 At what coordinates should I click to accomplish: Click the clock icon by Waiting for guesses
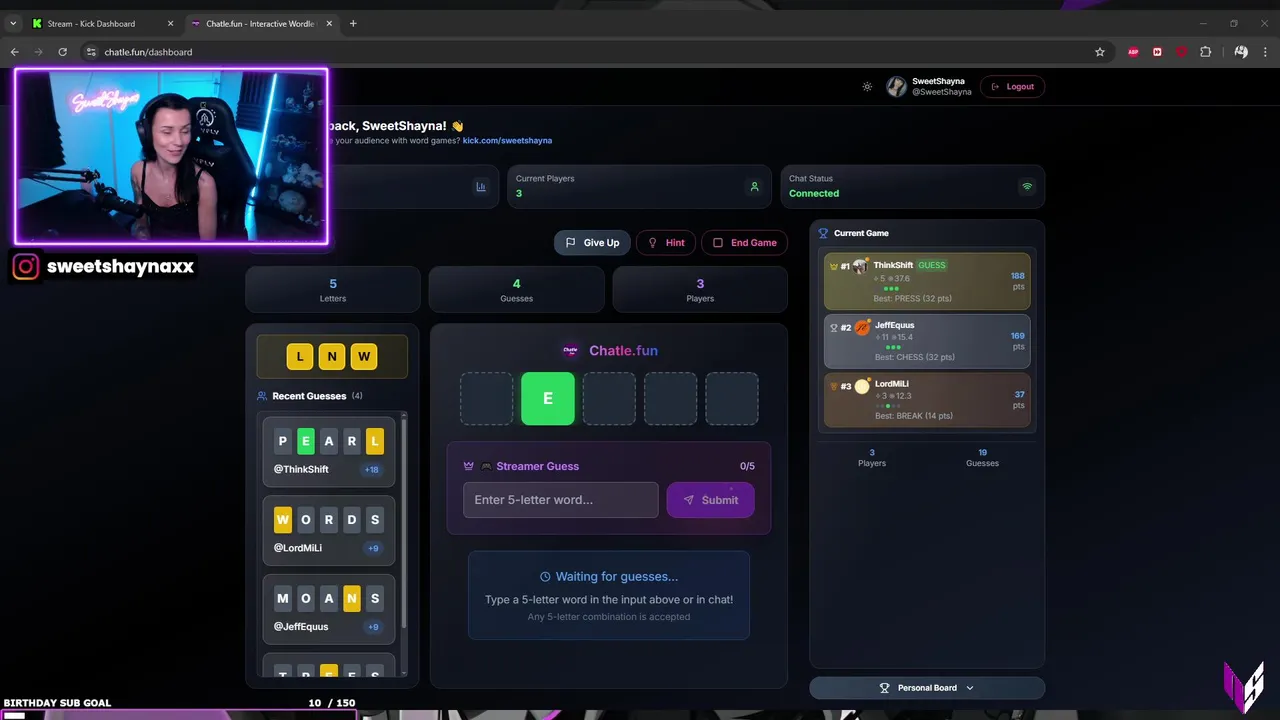coord(545,577)
